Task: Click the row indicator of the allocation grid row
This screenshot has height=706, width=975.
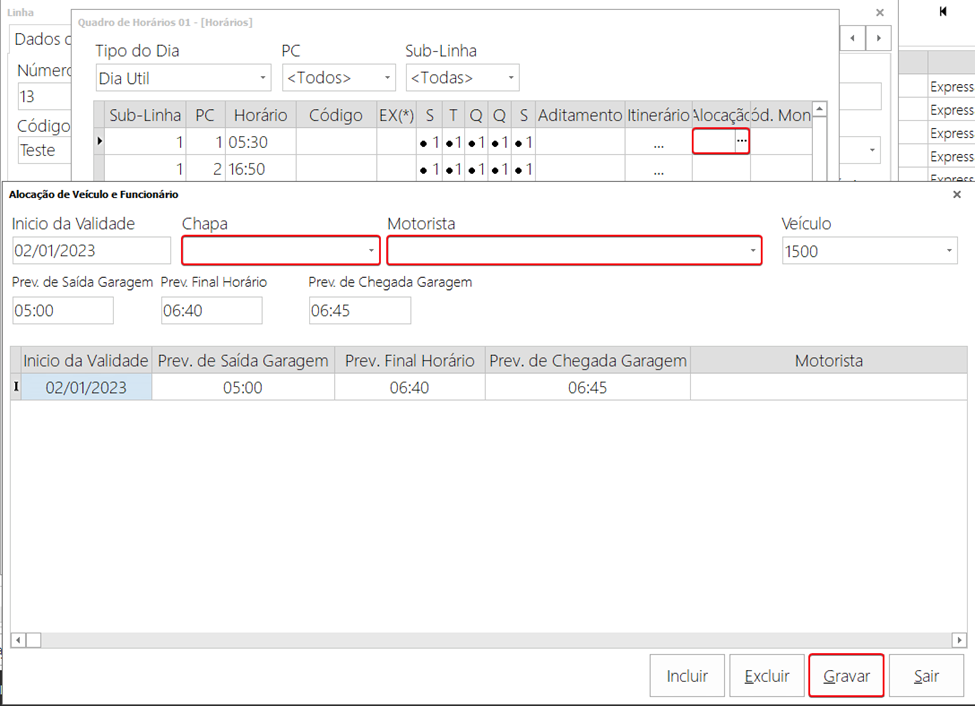Action: (16, 387)
